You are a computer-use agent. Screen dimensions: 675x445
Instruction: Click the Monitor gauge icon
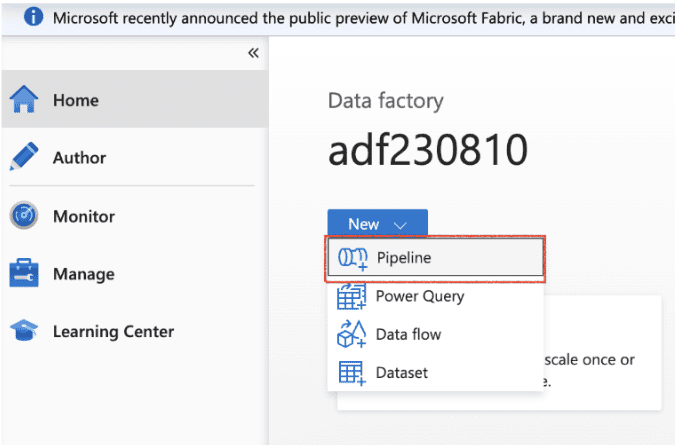[24, 216]
